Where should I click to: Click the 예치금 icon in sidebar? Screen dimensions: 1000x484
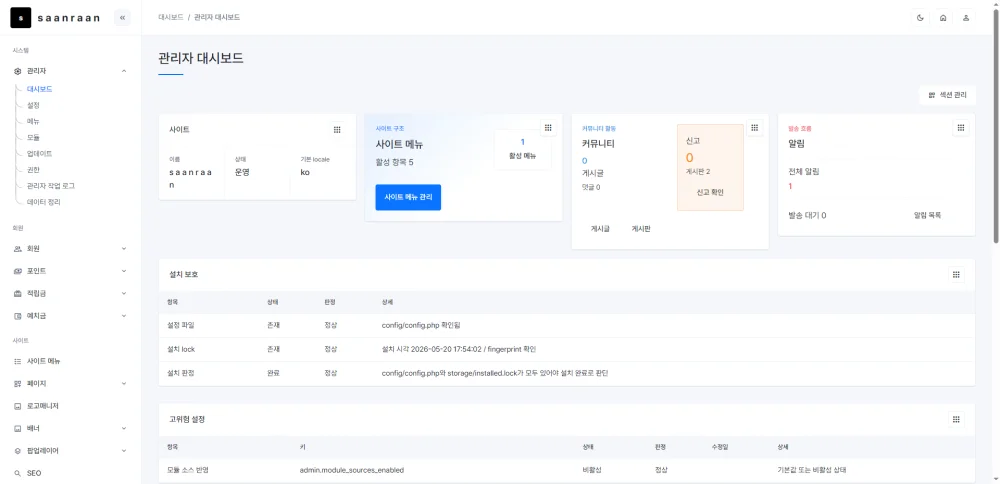18,316
